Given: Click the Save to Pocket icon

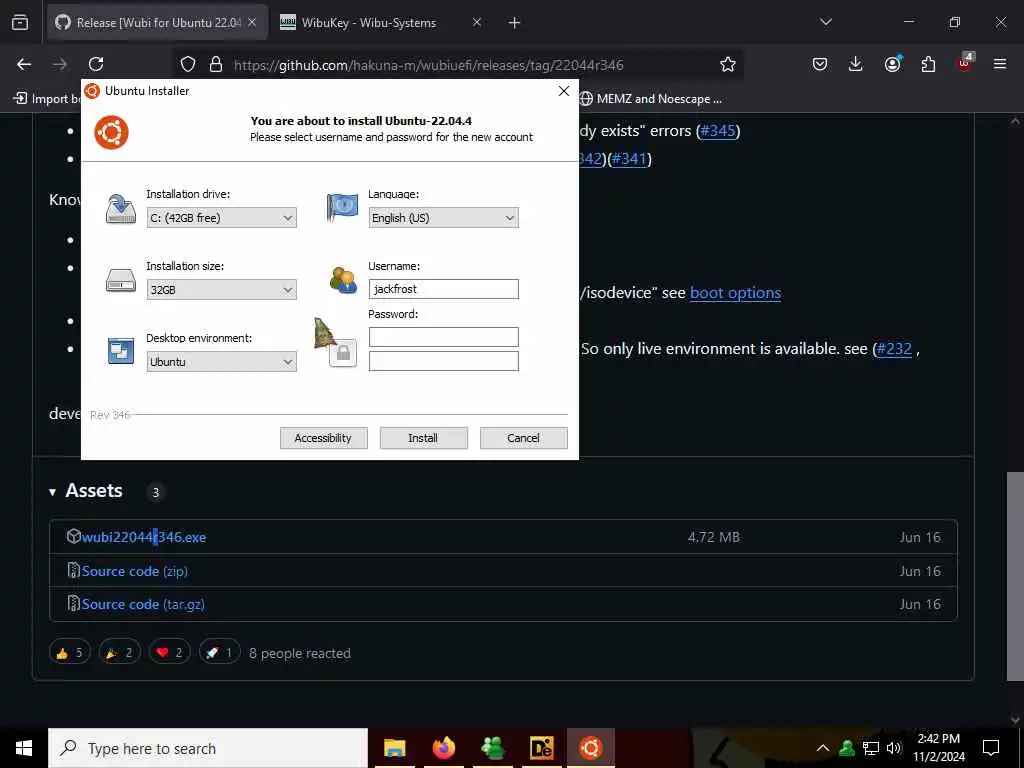Looking at the screenshot, I should pos(820,64).
